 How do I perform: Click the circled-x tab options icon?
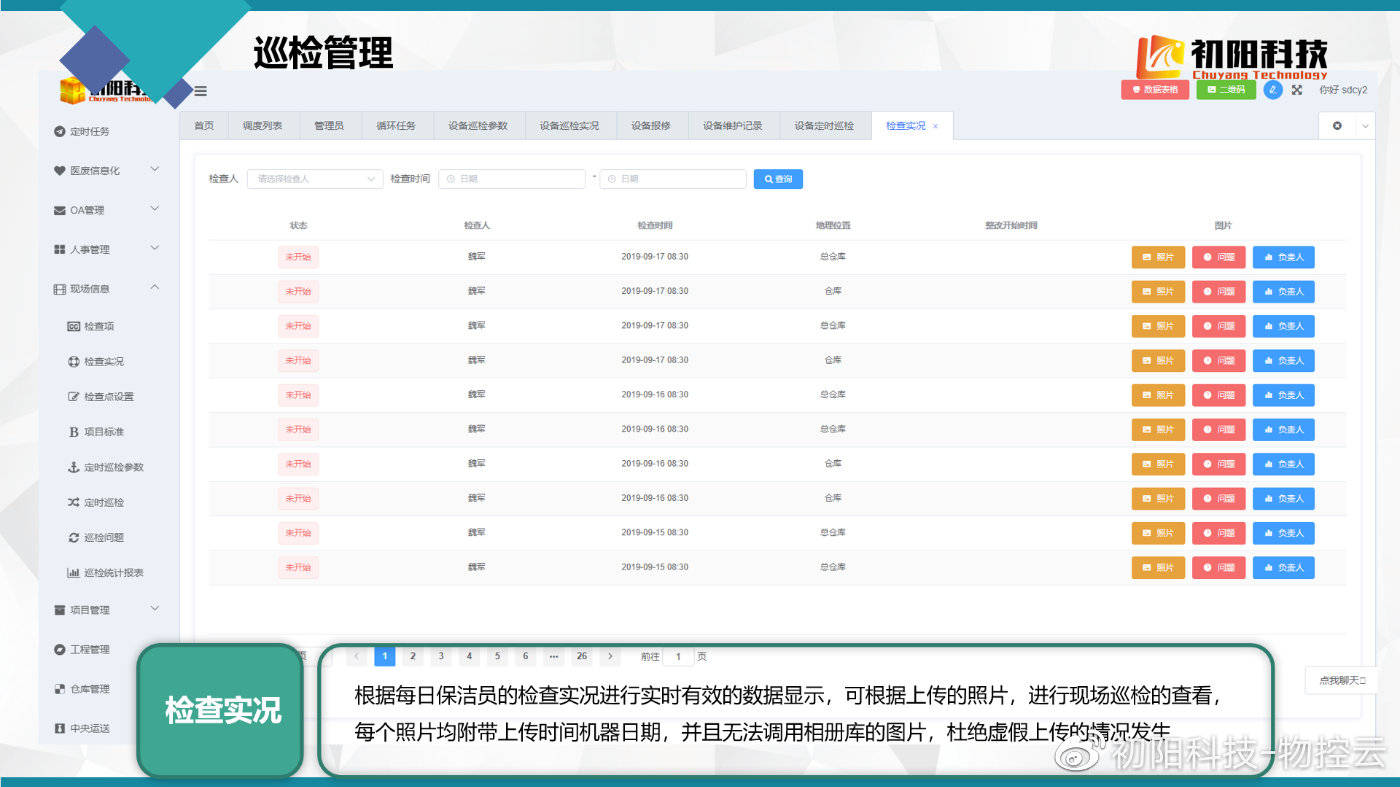click(x=1338, y=125)
